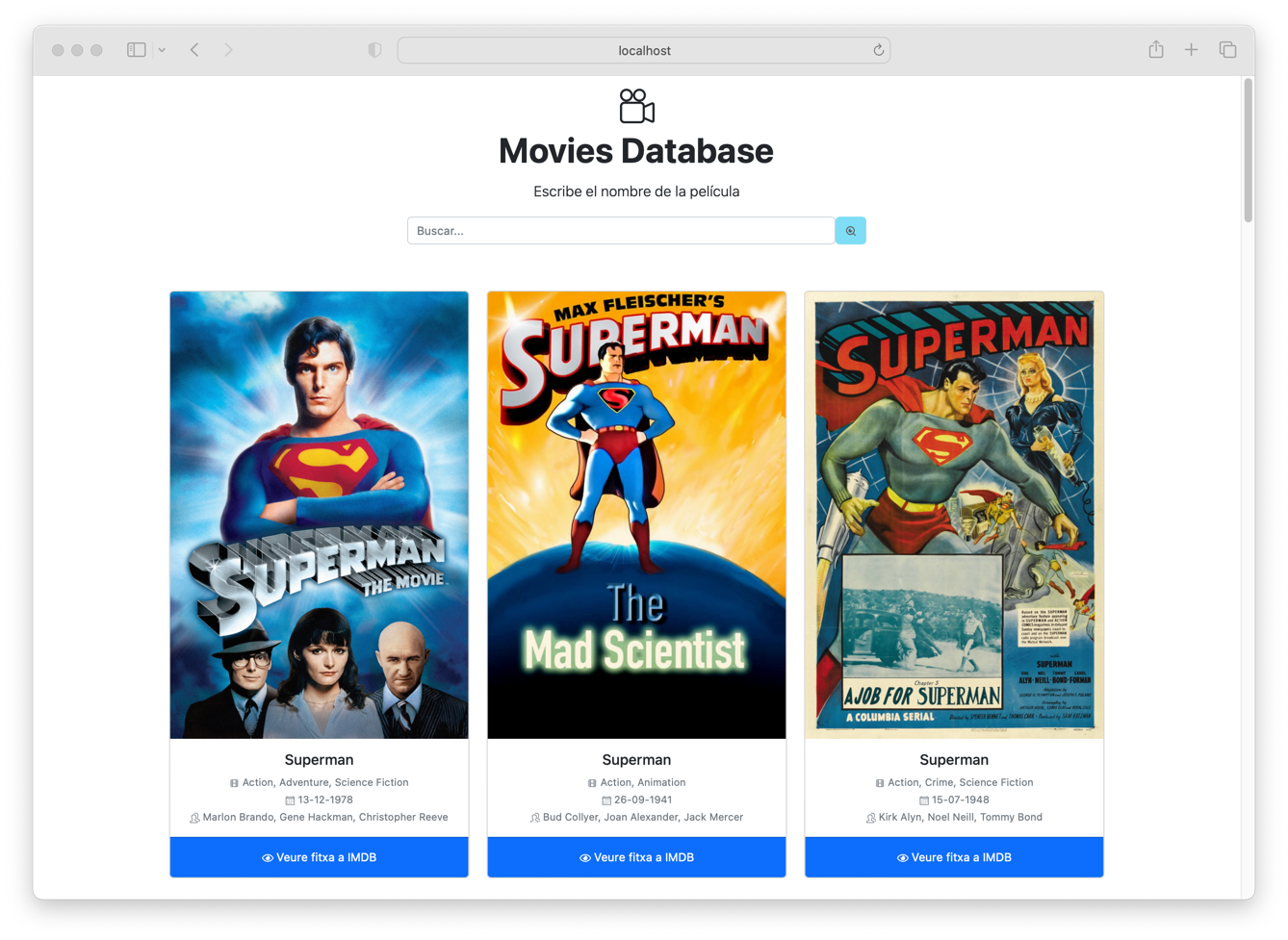Click the Superman title above 13-12-1978
The image size is (1288, 940).
click(x=320, y=760)
